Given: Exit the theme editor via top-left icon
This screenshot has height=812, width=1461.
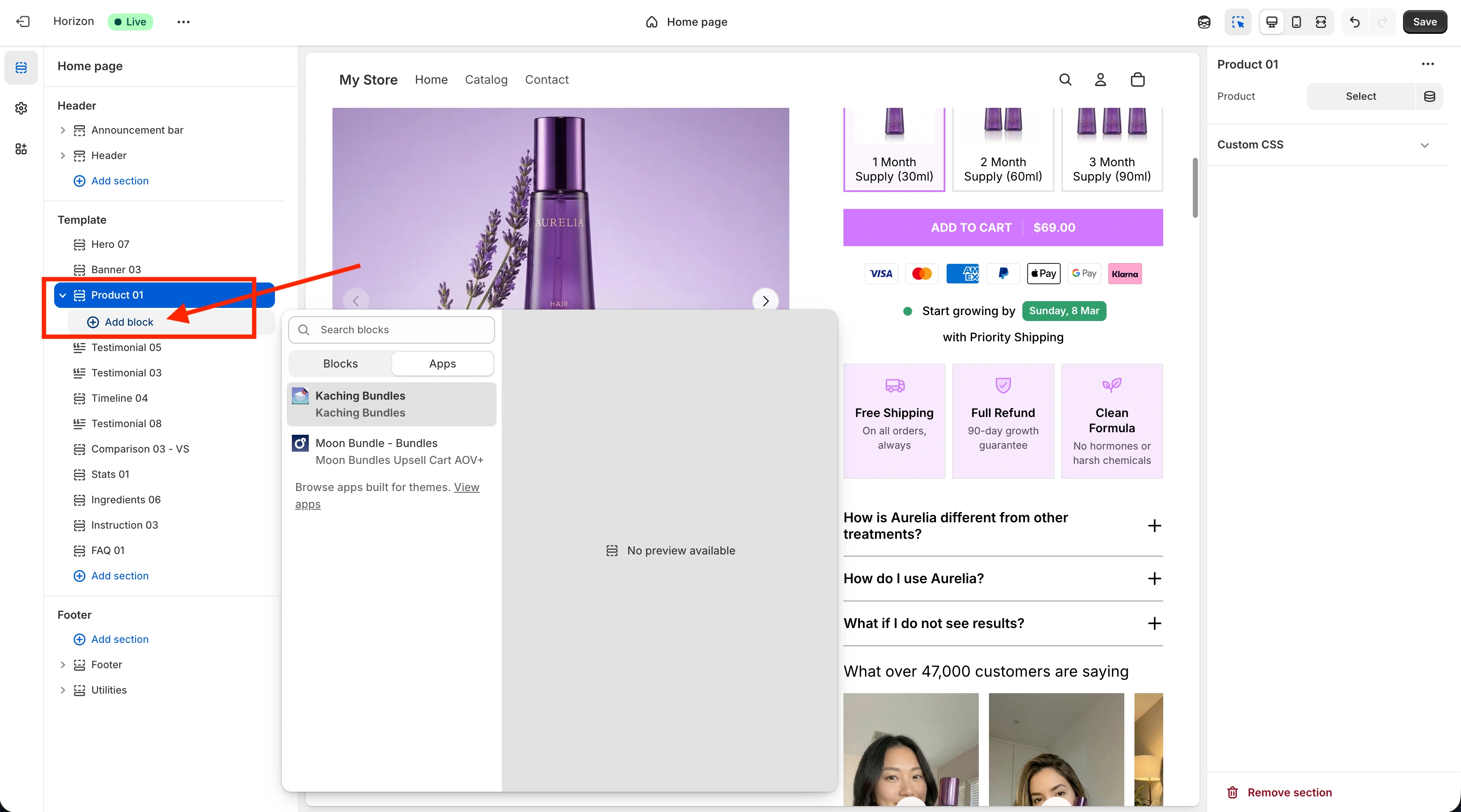Looking at the screenshot, I should click(23, 22).
